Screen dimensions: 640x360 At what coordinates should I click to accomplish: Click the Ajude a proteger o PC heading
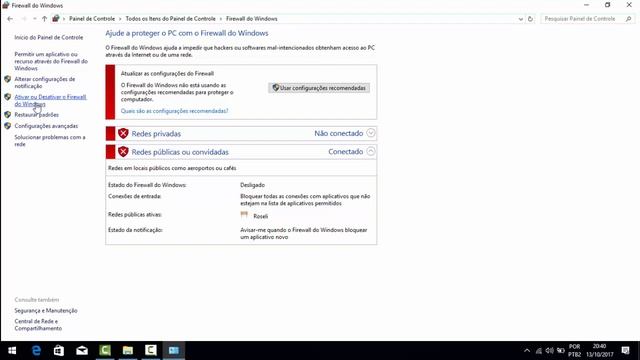click(187, 33)
